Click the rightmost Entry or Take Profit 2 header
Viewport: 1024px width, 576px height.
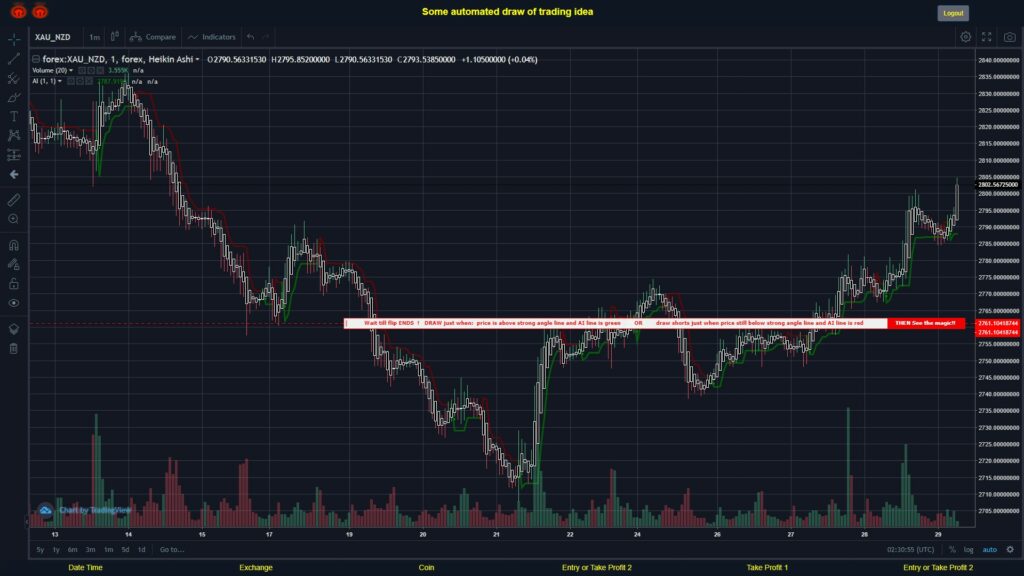938,568
